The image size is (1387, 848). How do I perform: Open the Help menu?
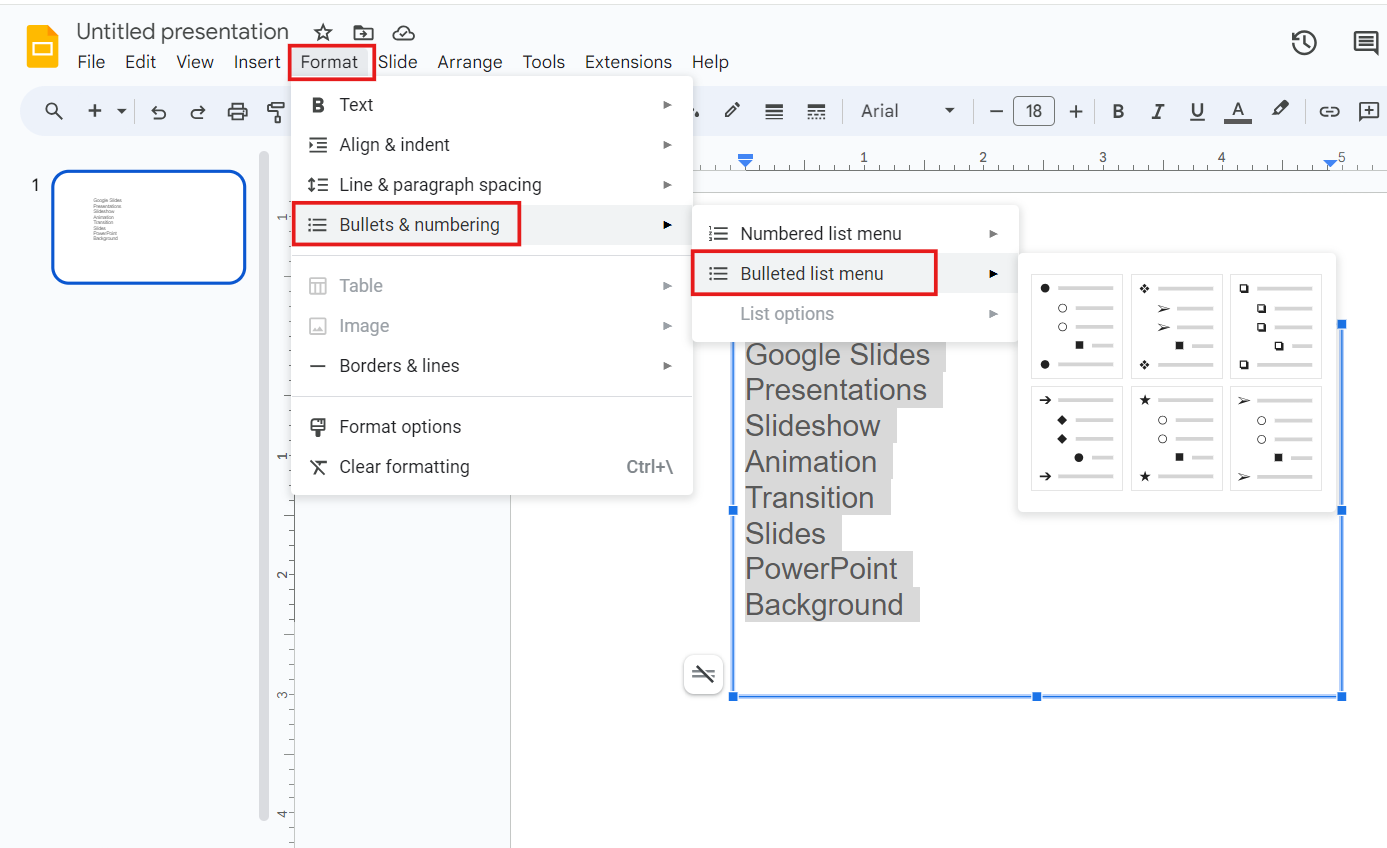point(710,62)
